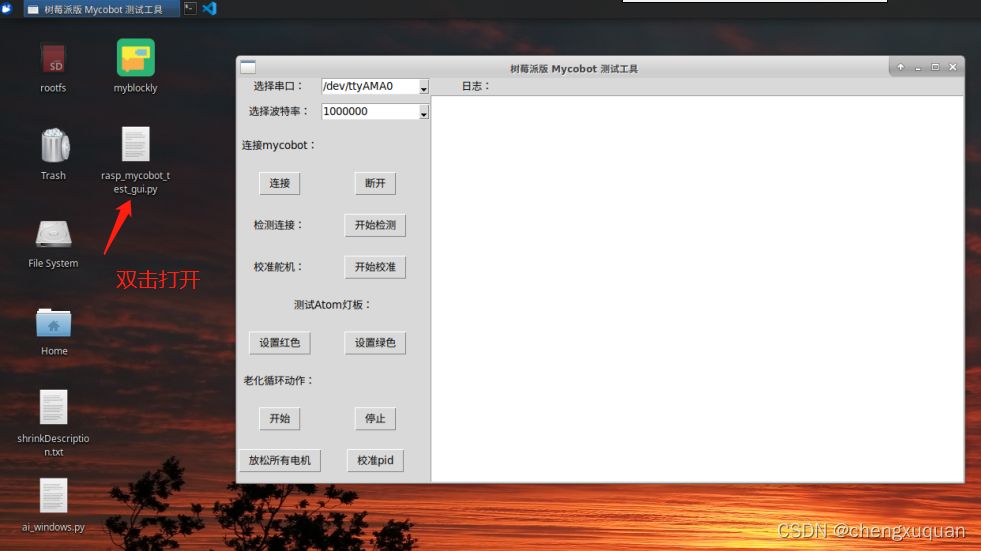The height and width of the screenshot is (551, 981).
Task: Click the Mycobot 测试工具 window title text
Action: coord(574,69)
